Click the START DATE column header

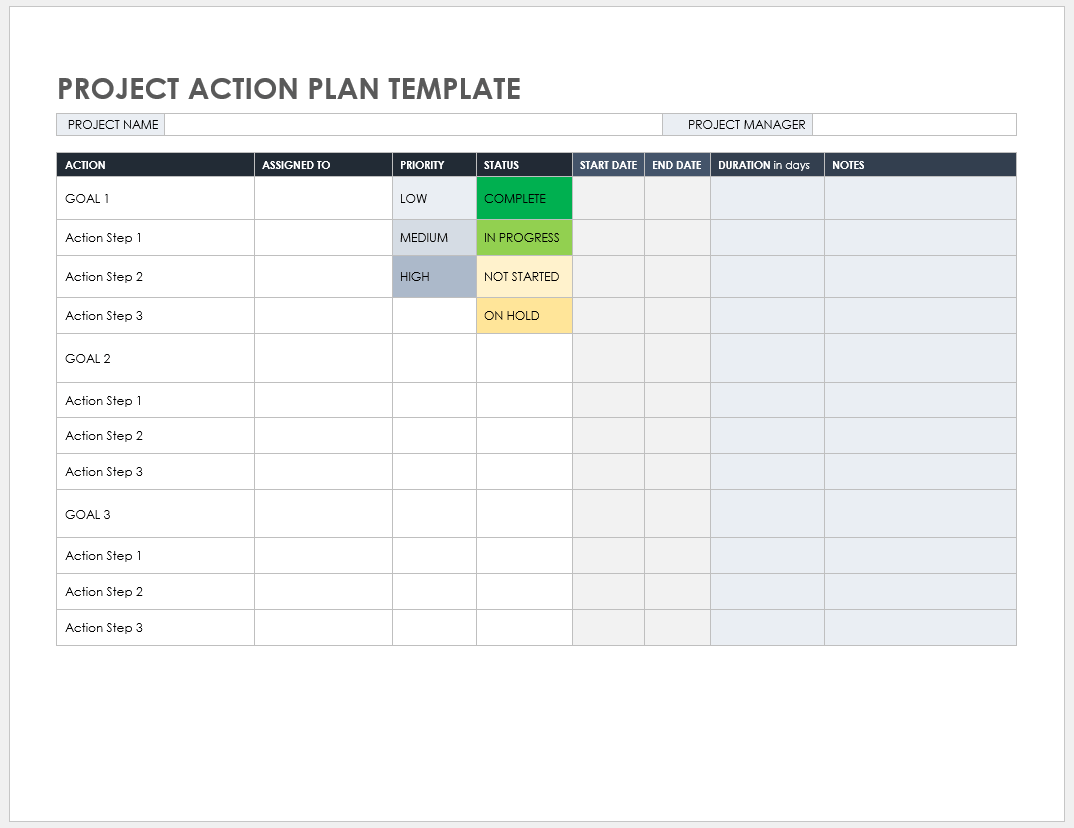(608, 165)
